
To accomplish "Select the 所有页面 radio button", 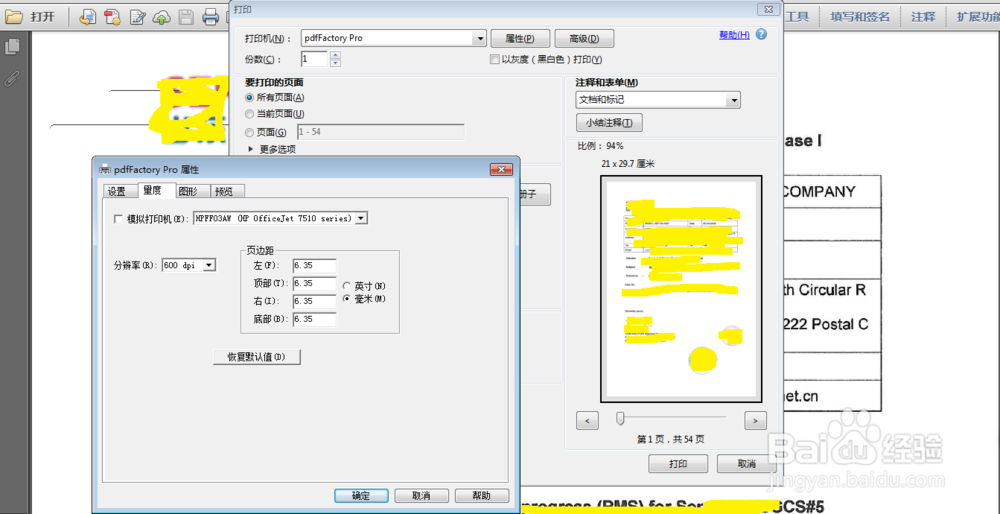I will pos(249,98).
